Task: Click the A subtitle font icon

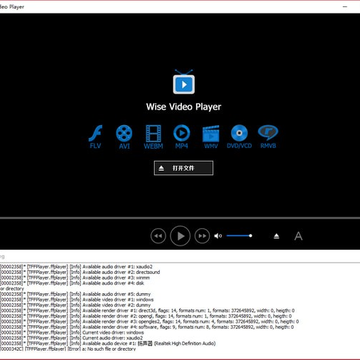Action: coord(298,236)
